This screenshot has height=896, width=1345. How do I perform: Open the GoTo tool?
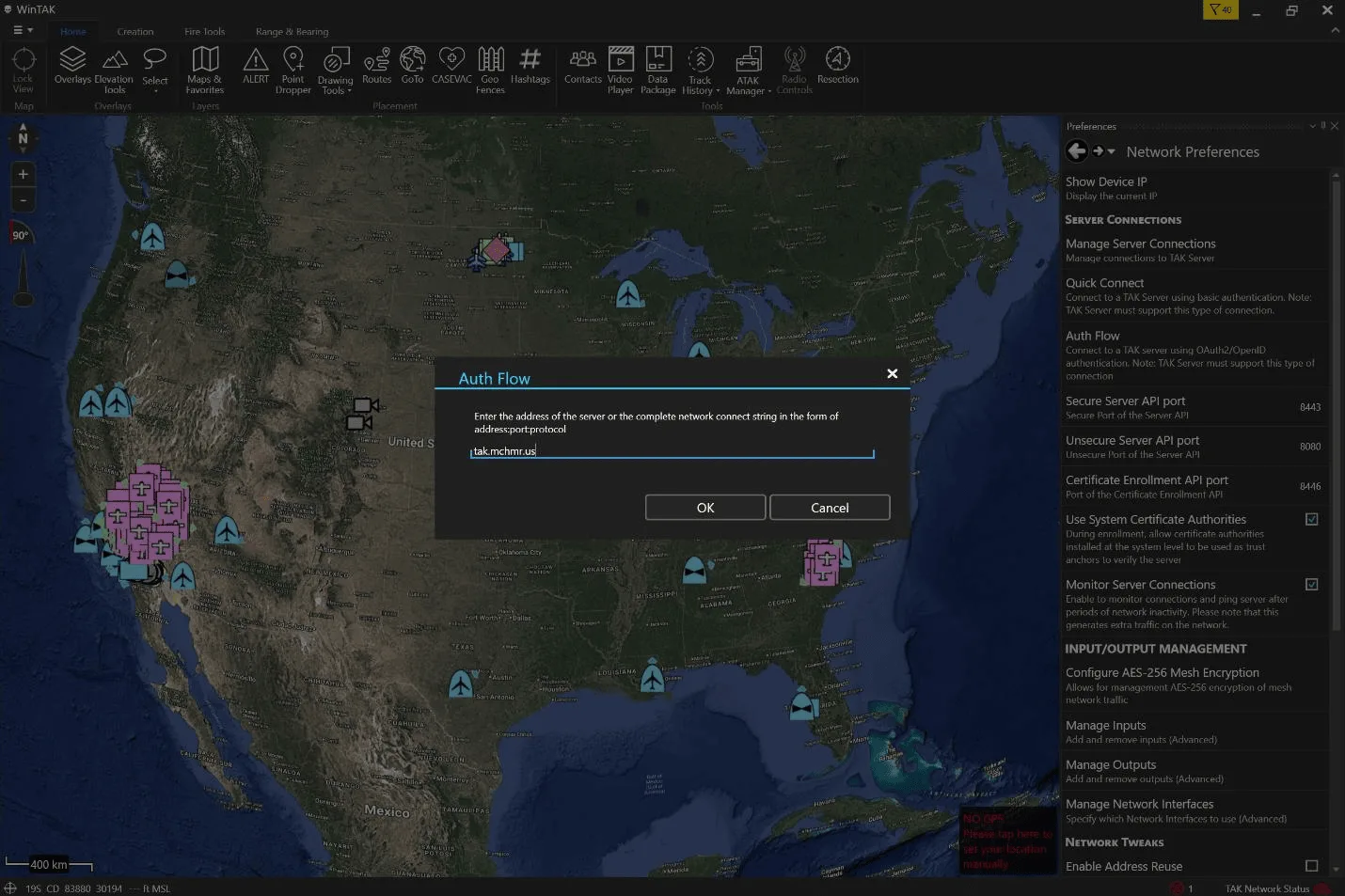[412, 67]
